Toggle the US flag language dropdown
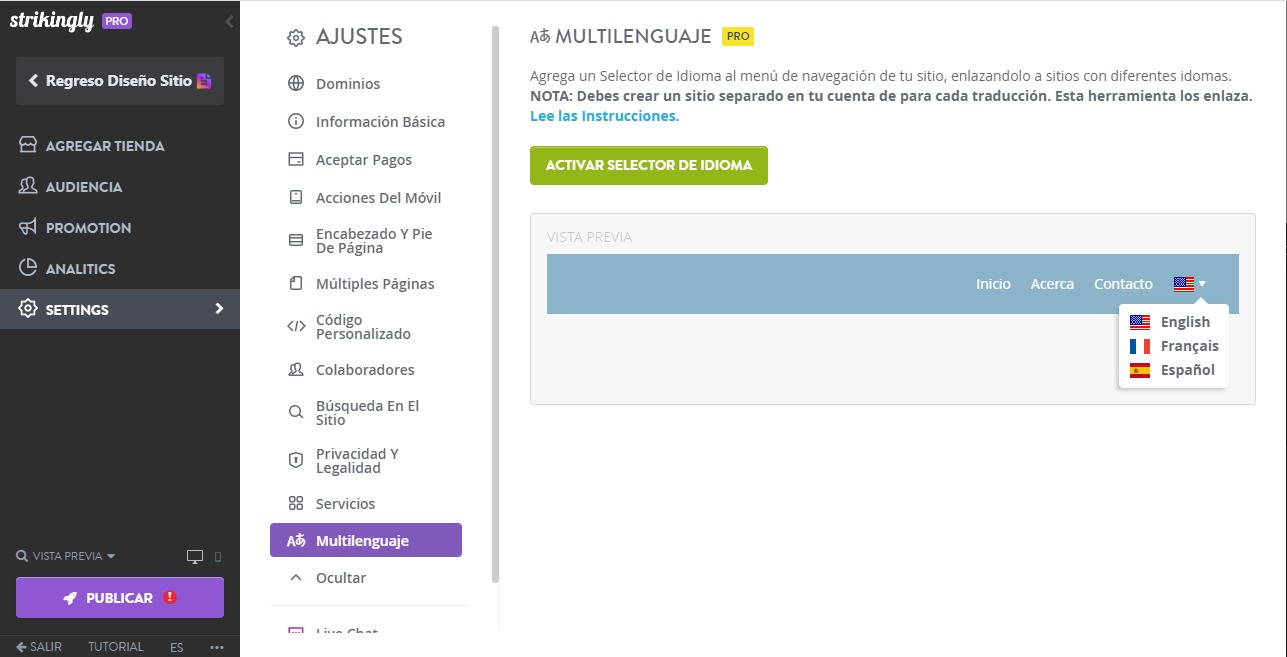Image resolution: width=1287 pixels, height=657 pixels. 1189,284
